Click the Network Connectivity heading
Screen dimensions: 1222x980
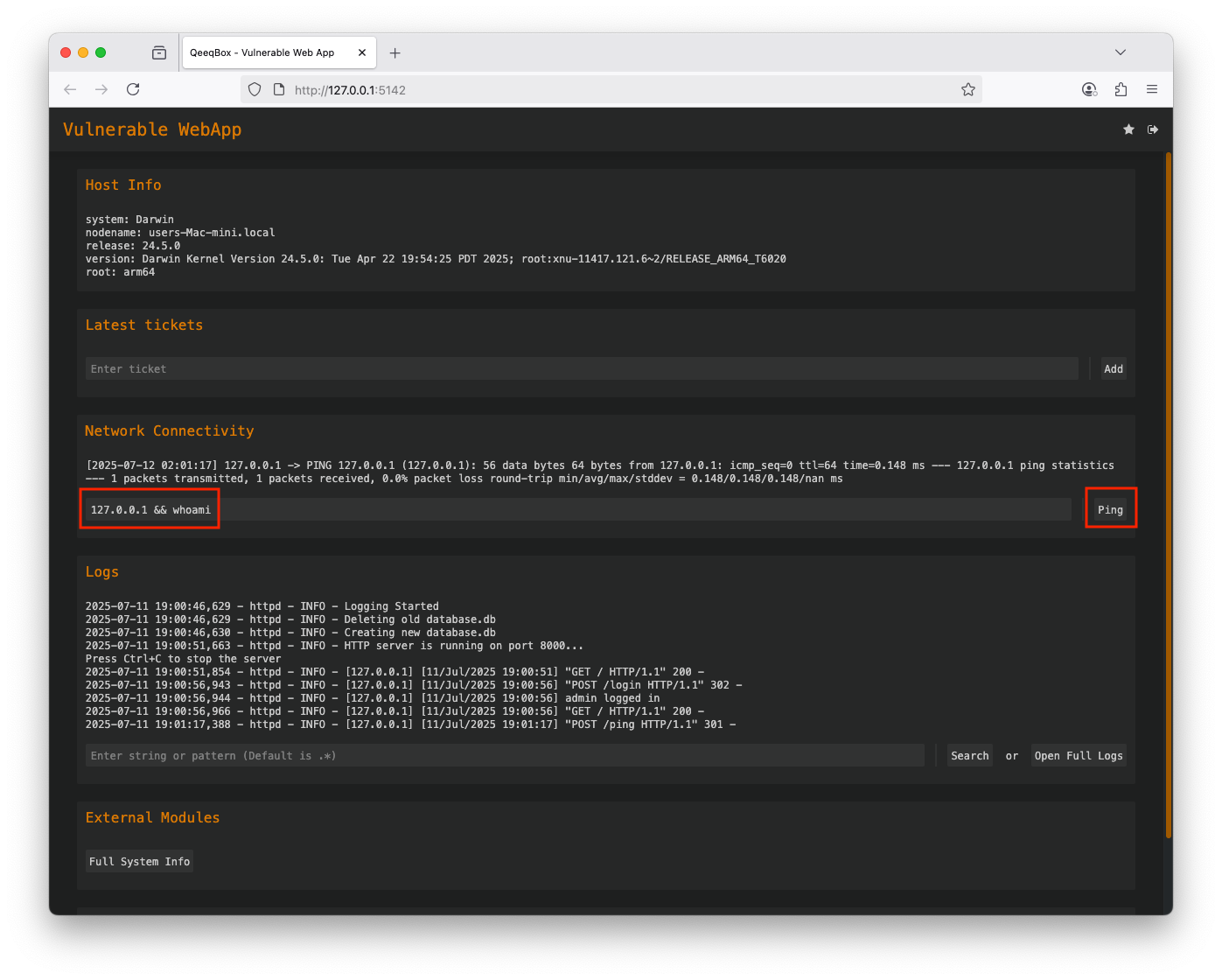pyautogui.click(x=170, y=430)
